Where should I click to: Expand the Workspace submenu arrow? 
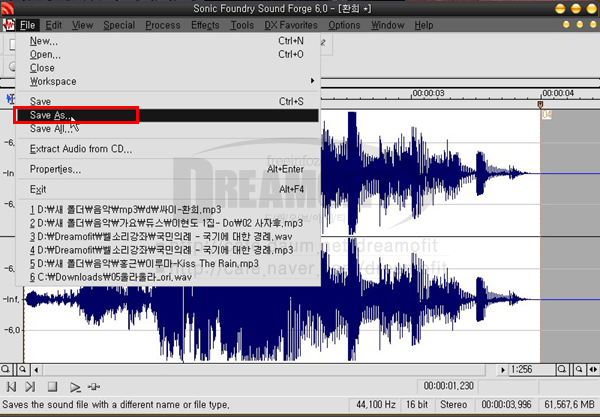tap(312, 81)
